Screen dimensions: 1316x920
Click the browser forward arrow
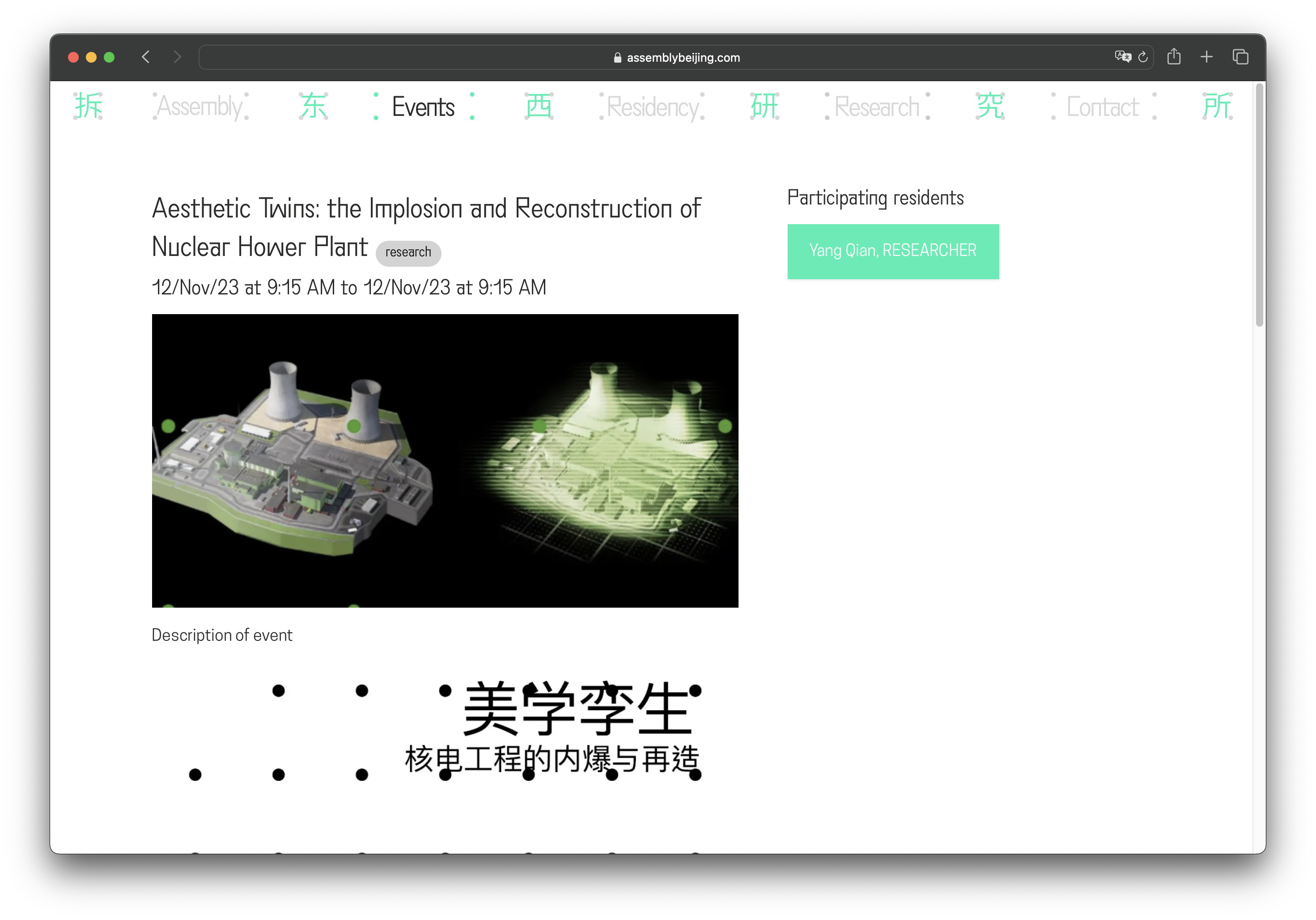click(x=177, y=57)
